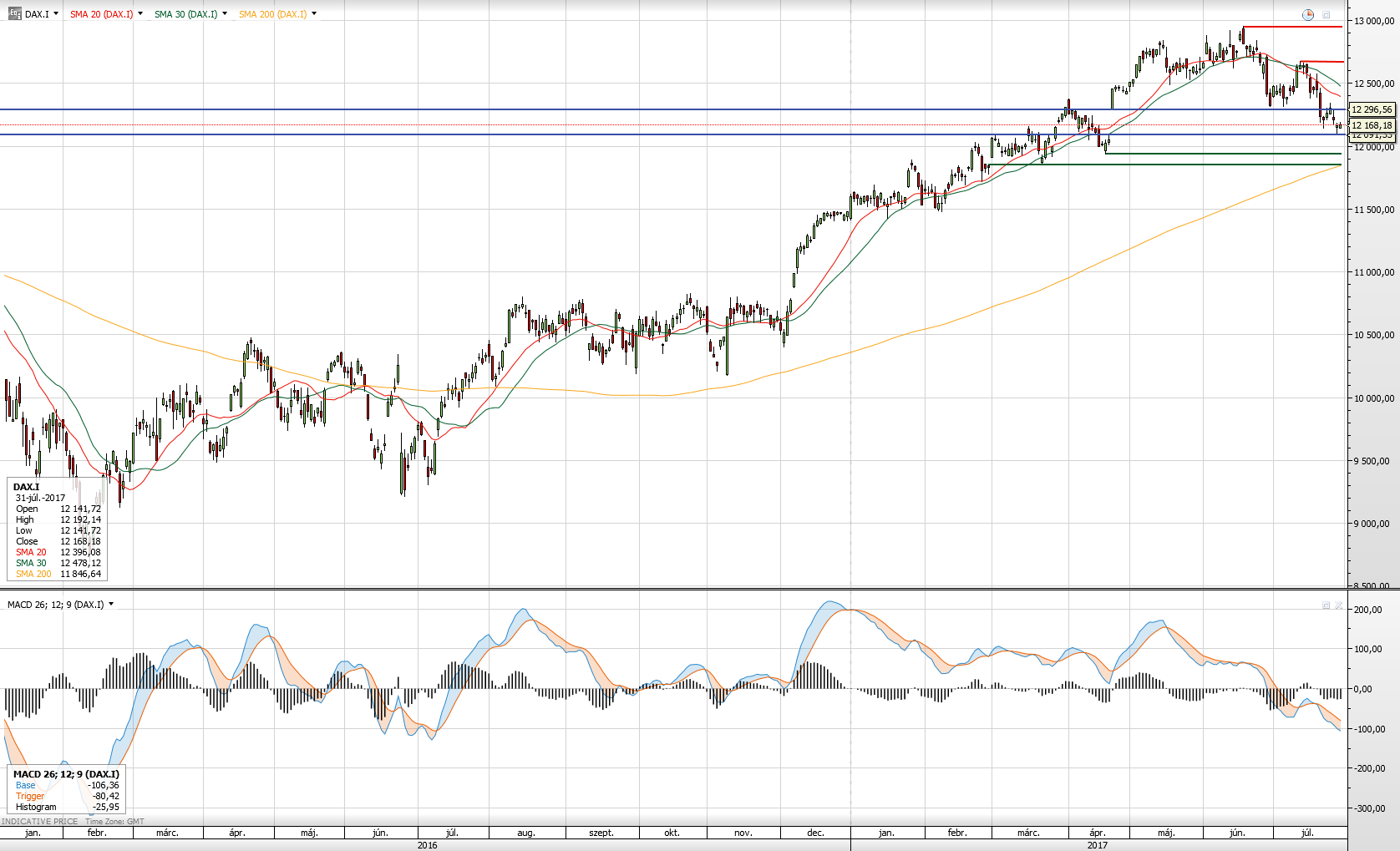Click the máj. 2017 month label on the time axis

click(1166, 833)
